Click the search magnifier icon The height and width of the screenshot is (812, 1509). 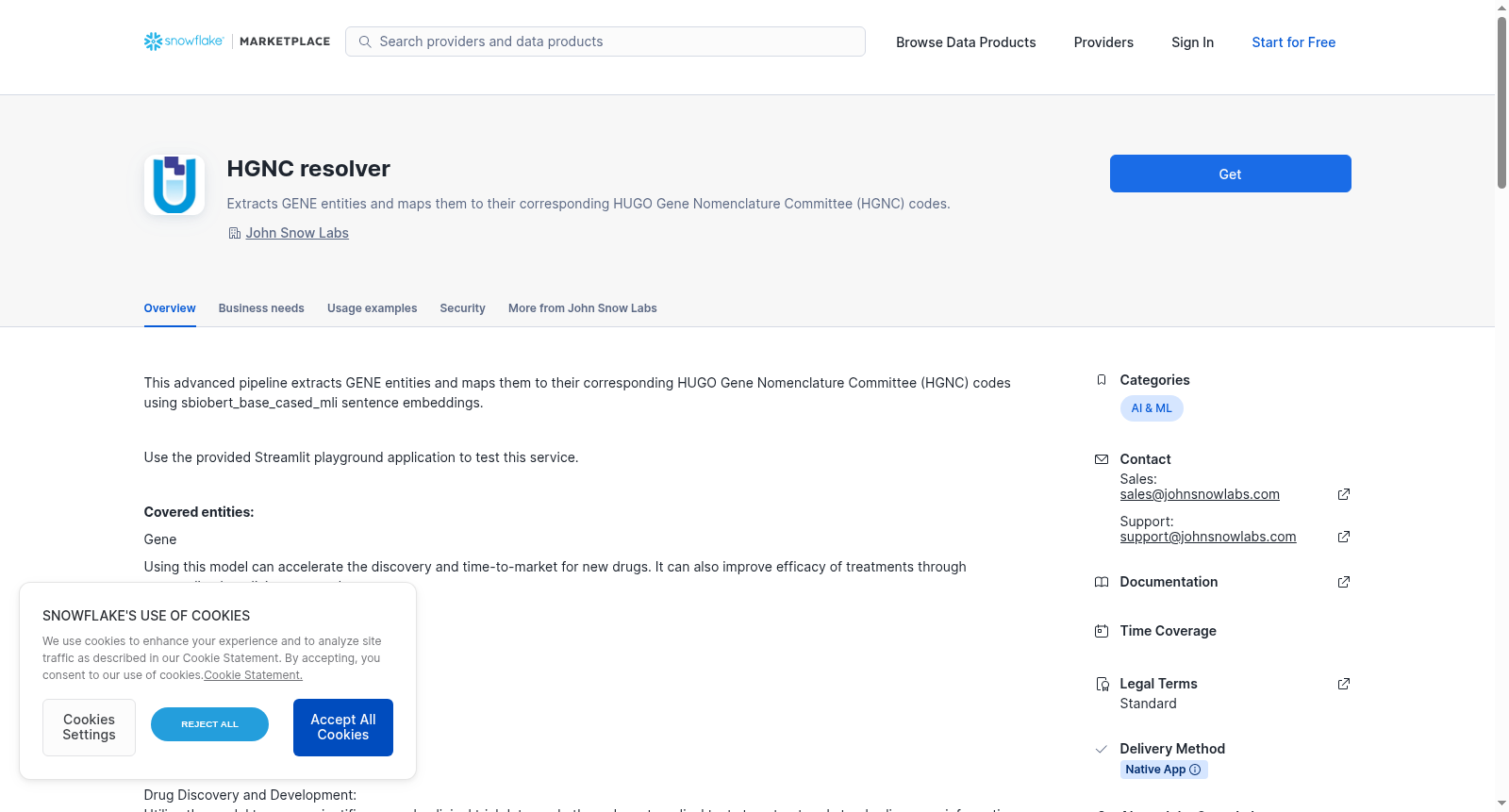[365, 41]
